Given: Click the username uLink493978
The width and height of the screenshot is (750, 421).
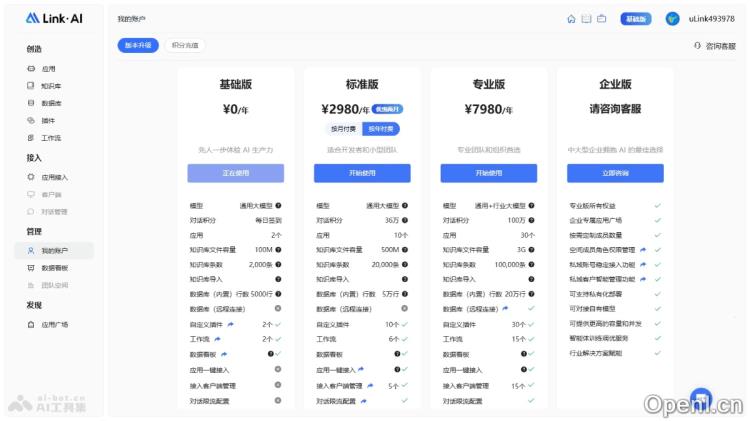Looking at the screenshot, I should pos(711,19).
